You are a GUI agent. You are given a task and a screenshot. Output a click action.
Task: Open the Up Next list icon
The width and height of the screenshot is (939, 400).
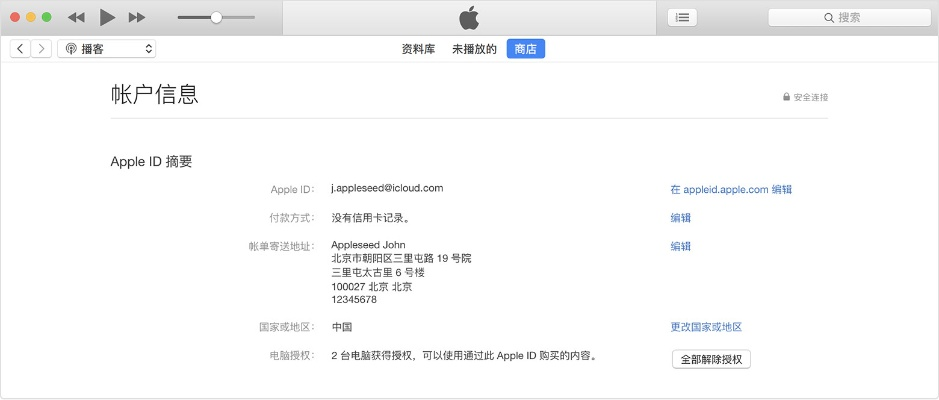tap(682, 17)
